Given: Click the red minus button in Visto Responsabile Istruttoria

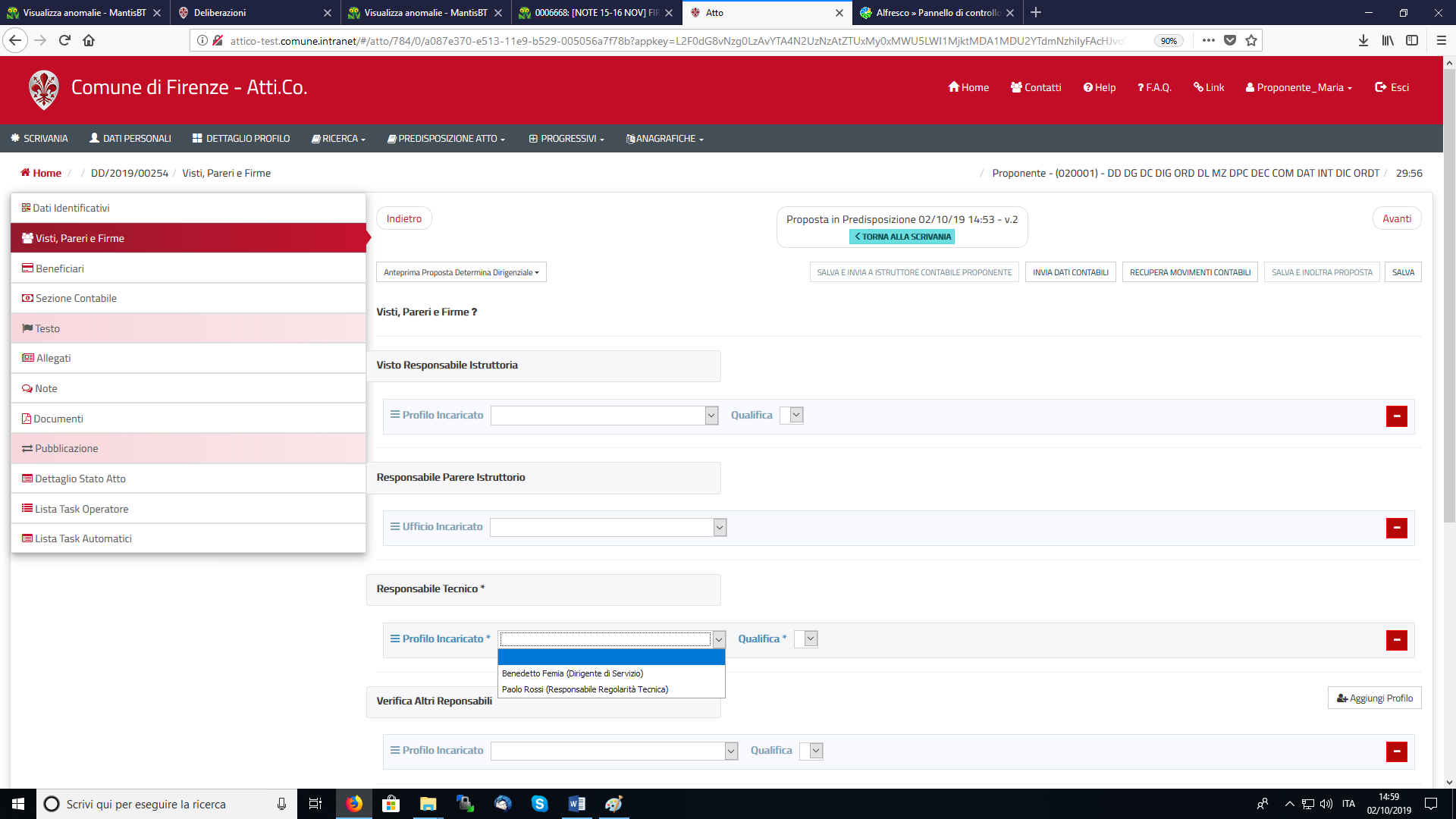Looking at the screenshot, I should [x=1396, y=416].
